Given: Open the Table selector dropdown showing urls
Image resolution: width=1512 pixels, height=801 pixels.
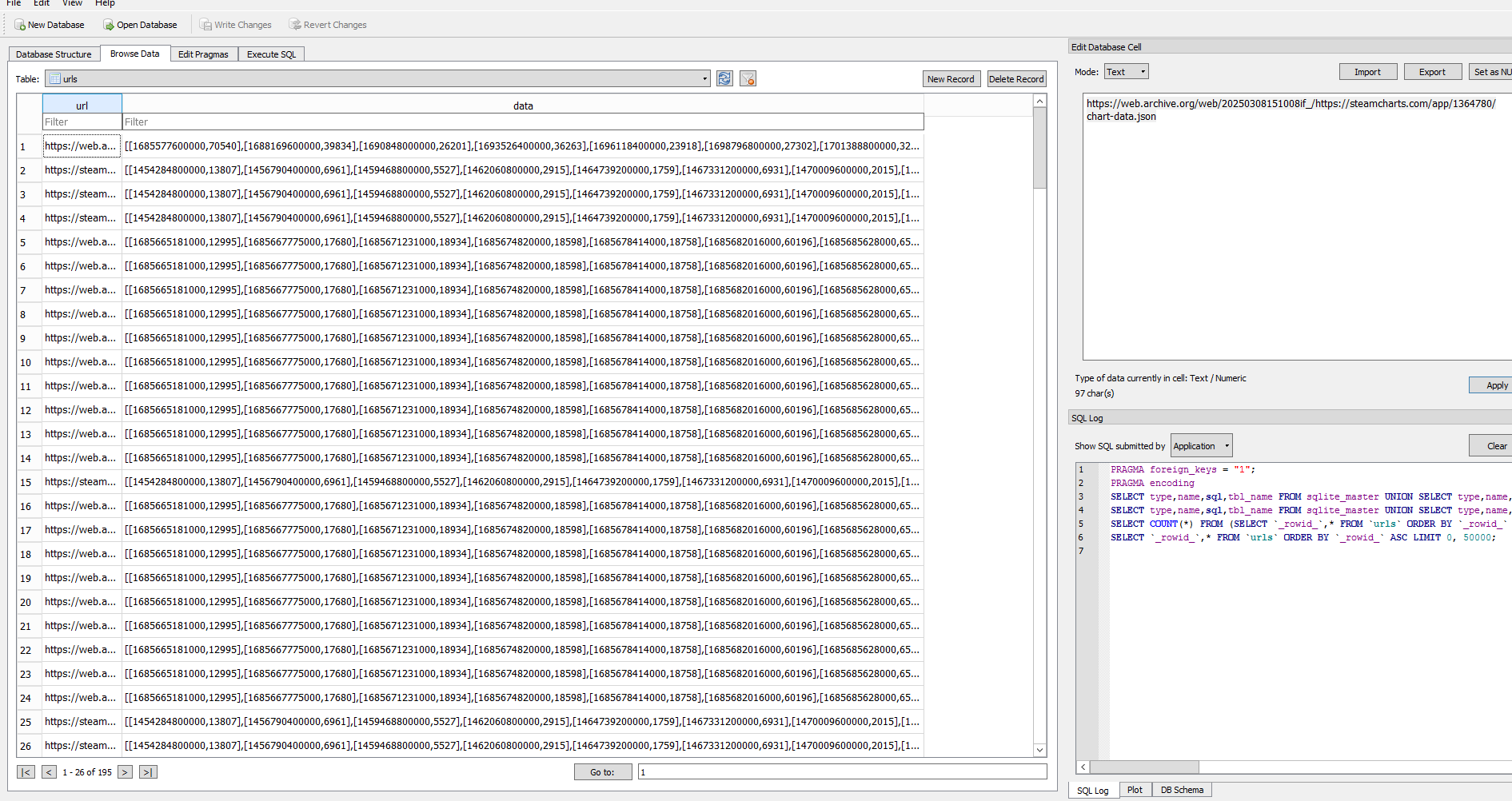Looking at the screenshot, I should pyautogui.click(x=377, y=78).
